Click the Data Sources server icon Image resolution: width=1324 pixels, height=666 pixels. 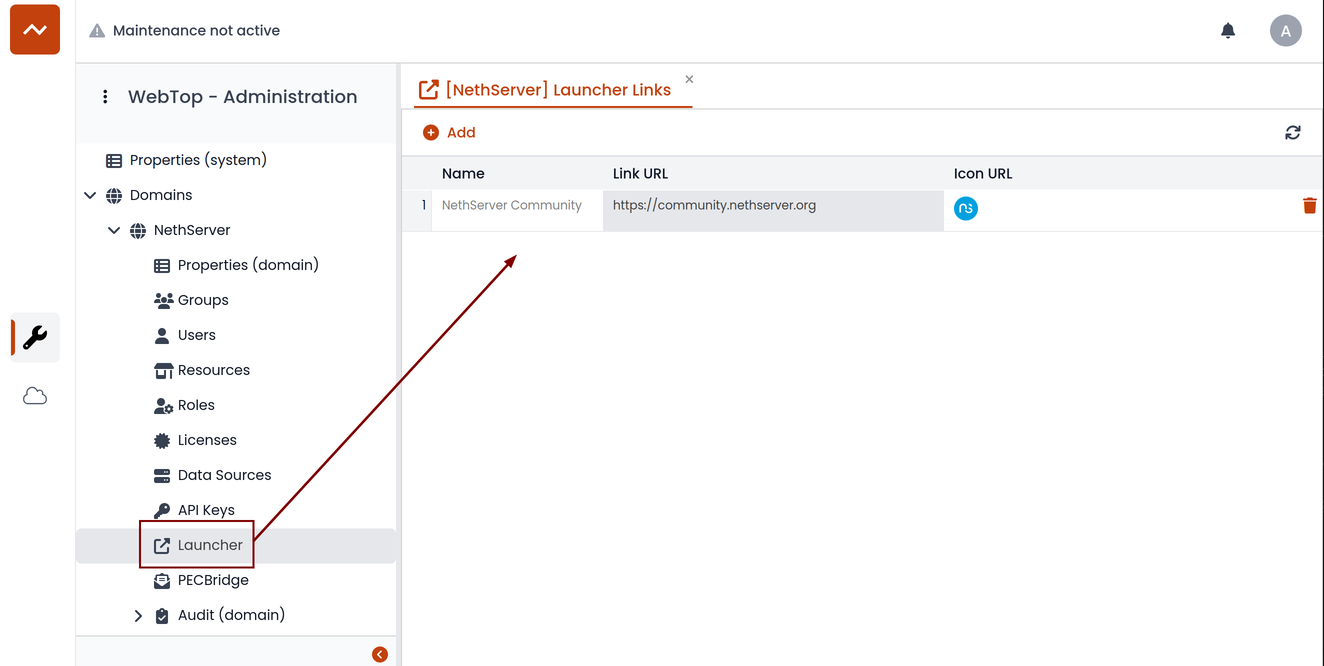(x=162, y=475)
